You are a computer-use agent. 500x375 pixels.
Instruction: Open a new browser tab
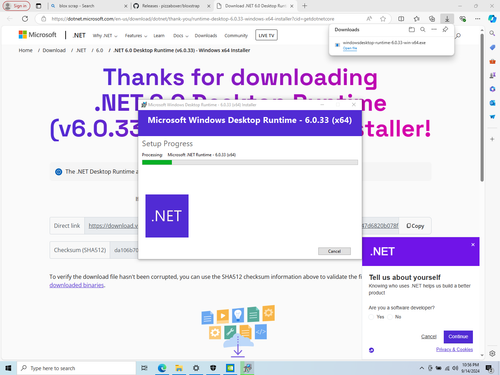(304, 6)
